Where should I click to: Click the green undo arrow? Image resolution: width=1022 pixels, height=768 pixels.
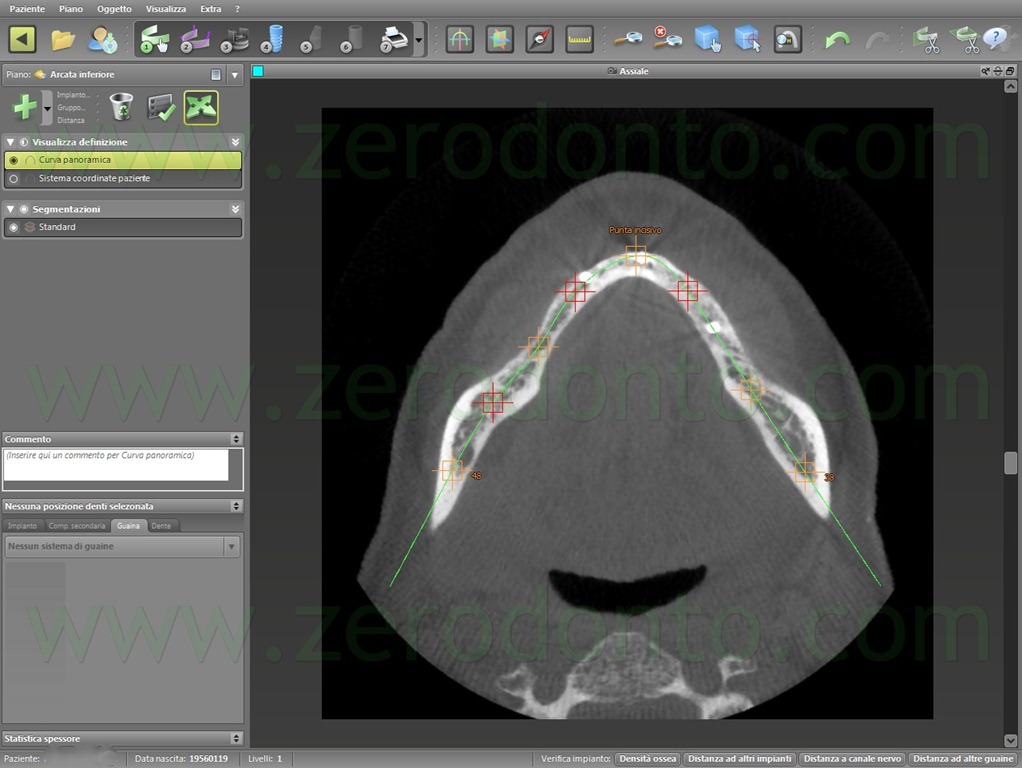click(837, 40)
